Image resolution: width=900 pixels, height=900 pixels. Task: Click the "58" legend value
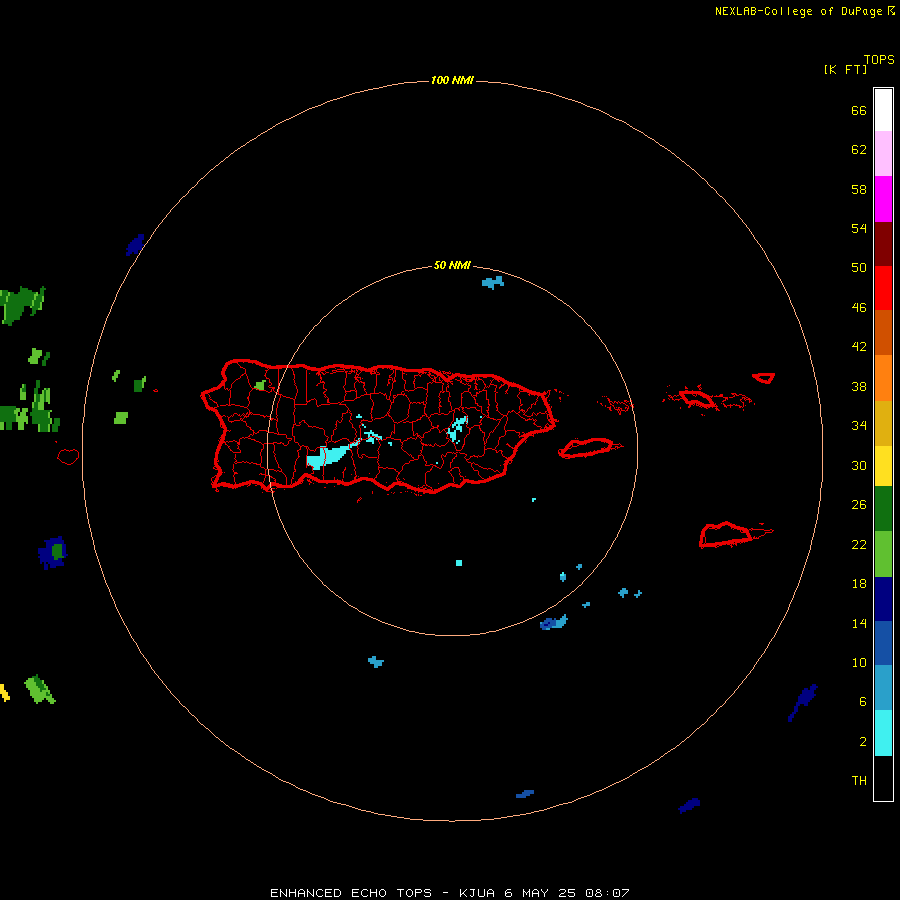coord(859,189)
